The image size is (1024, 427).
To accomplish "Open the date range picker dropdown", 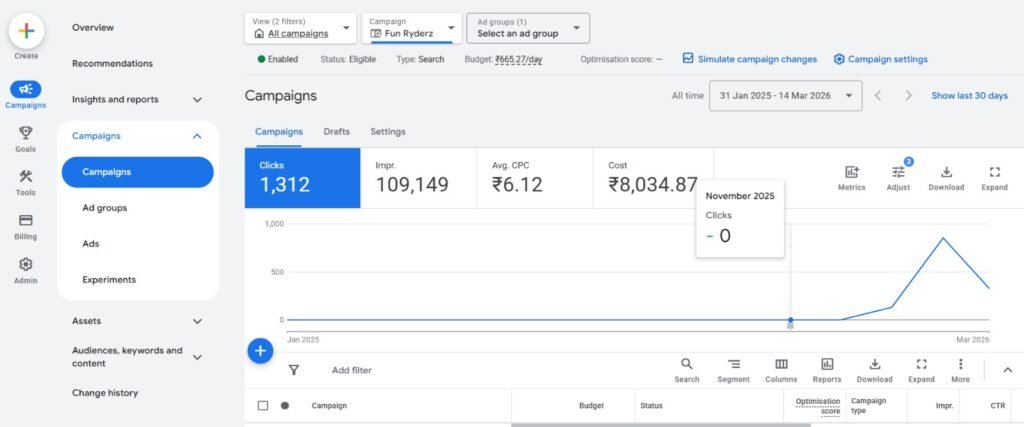I will coord(785,95).
